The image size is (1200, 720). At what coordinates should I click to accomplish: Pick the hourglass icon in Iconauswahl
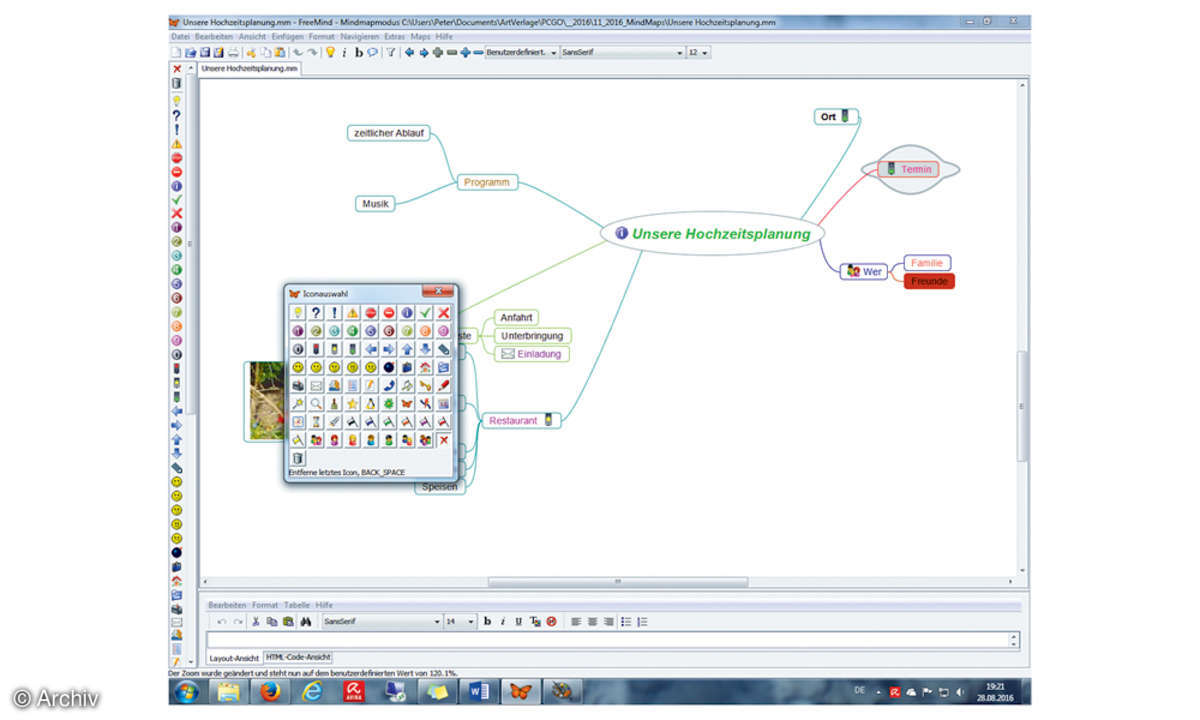coord(316,421)
